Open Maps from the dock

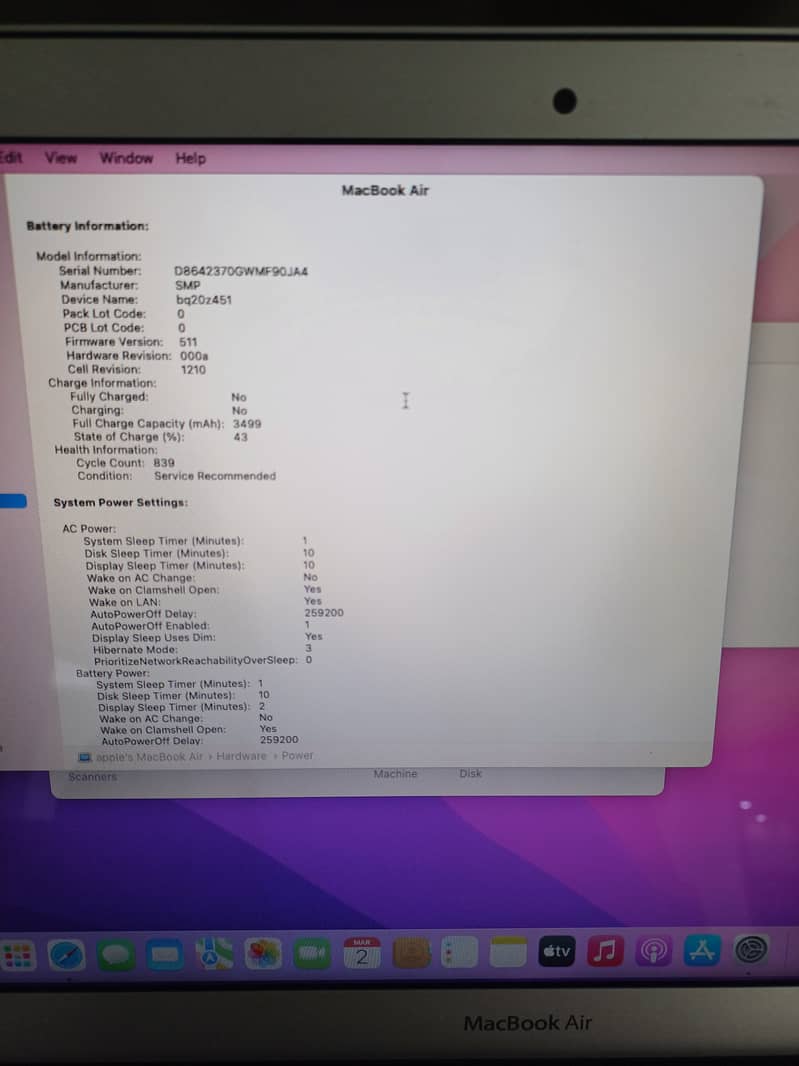tap(214, 954)
